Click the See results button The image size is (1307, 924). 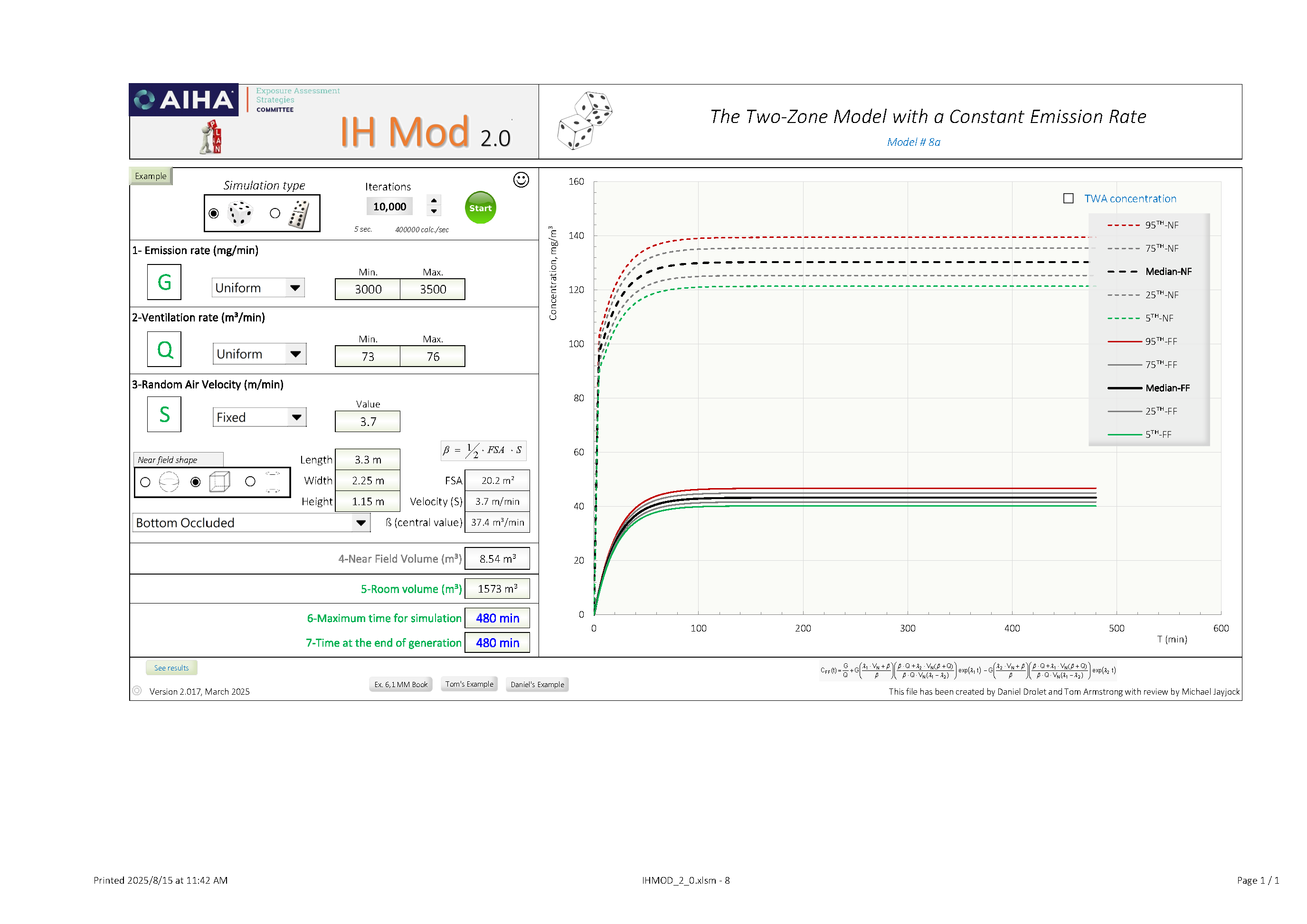point(171,668)
